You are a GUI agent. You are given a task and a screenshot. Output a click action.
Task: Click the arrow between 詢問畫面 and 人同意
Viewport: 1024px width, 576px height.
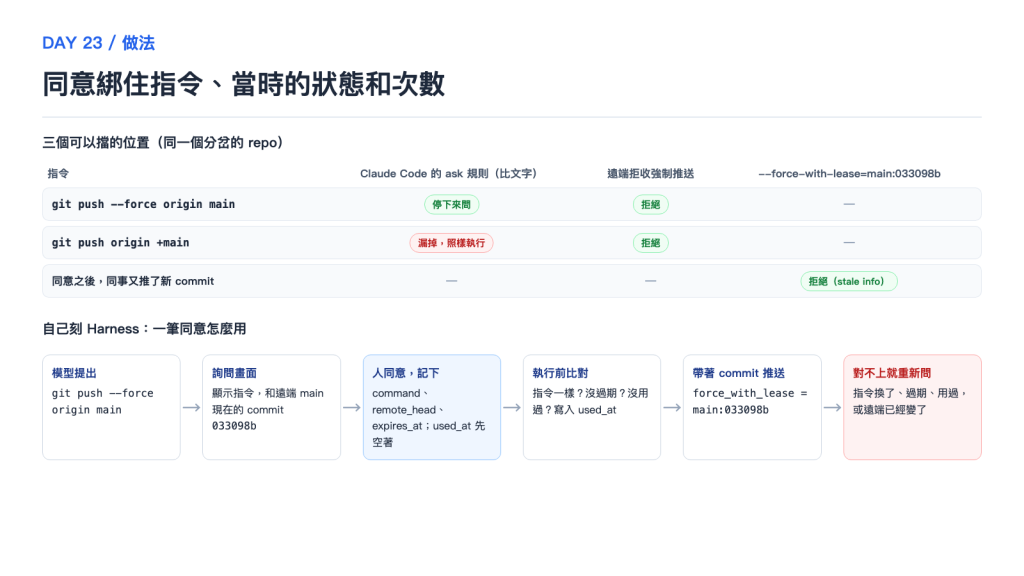tap(352, 408)
